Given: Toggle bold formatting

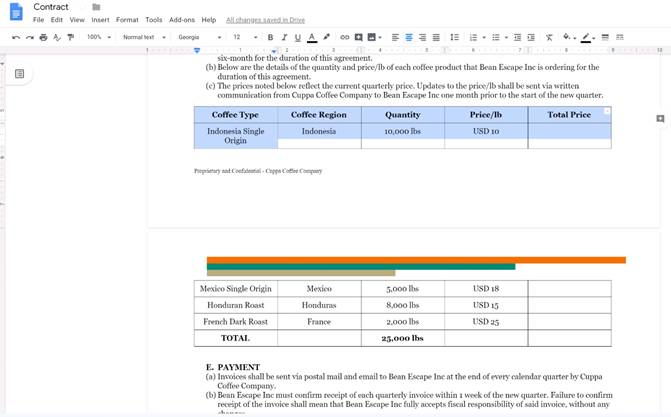Looking at the screenshot, I should [x=270, y=37].
